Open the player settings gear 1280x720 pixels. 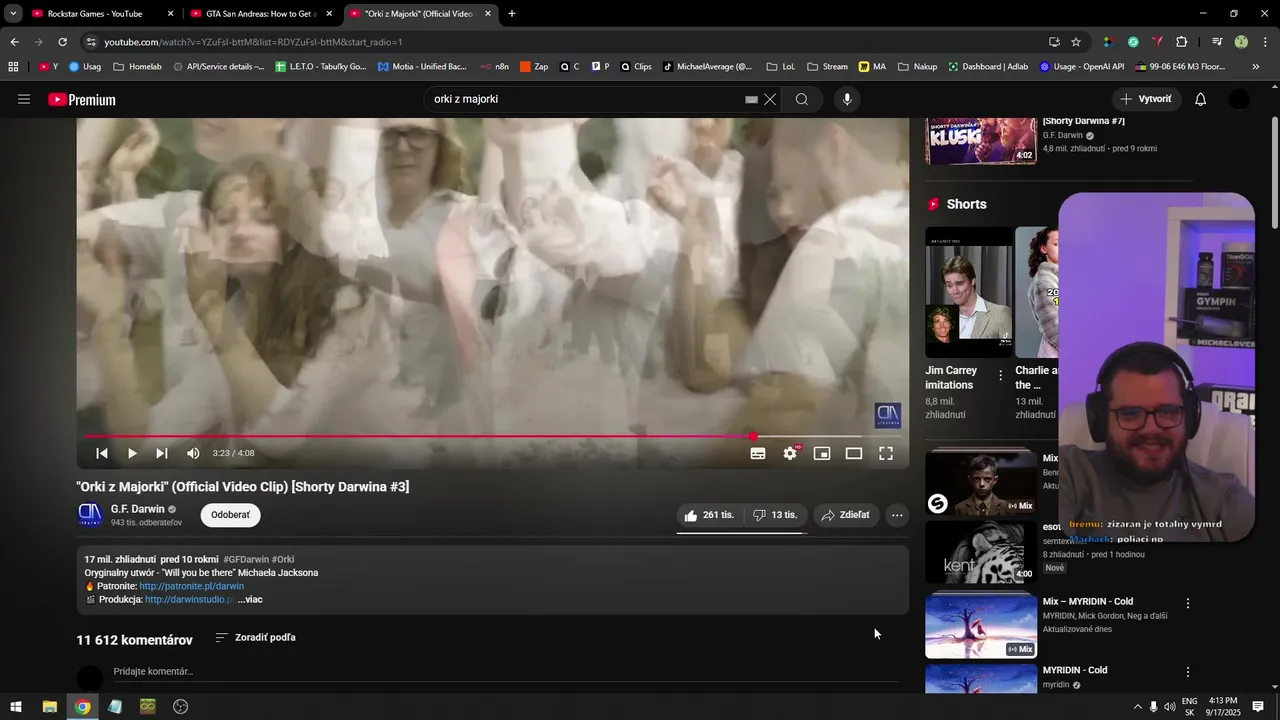coord(790,453)
